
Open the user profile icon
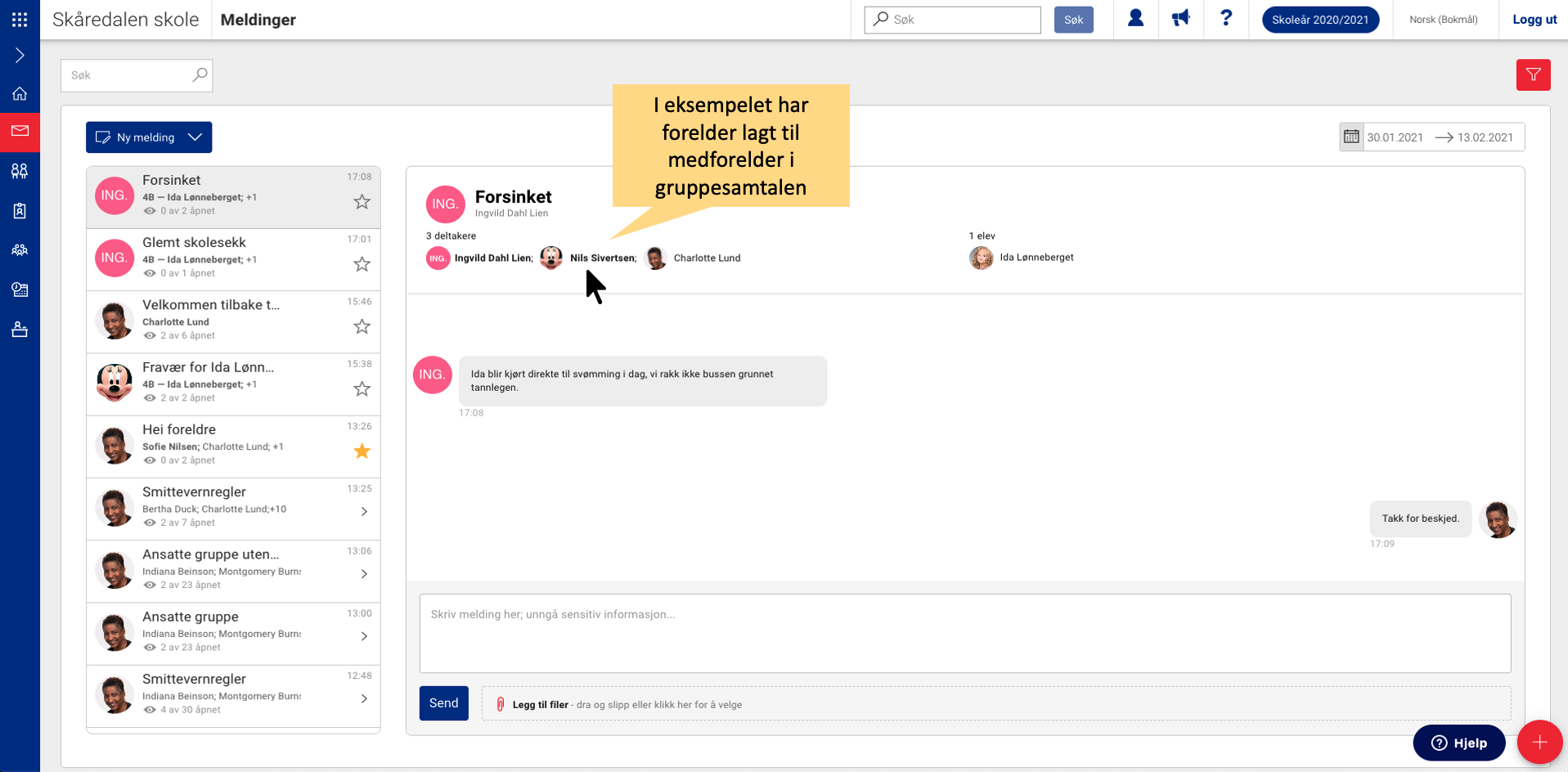coord(1135,19)
